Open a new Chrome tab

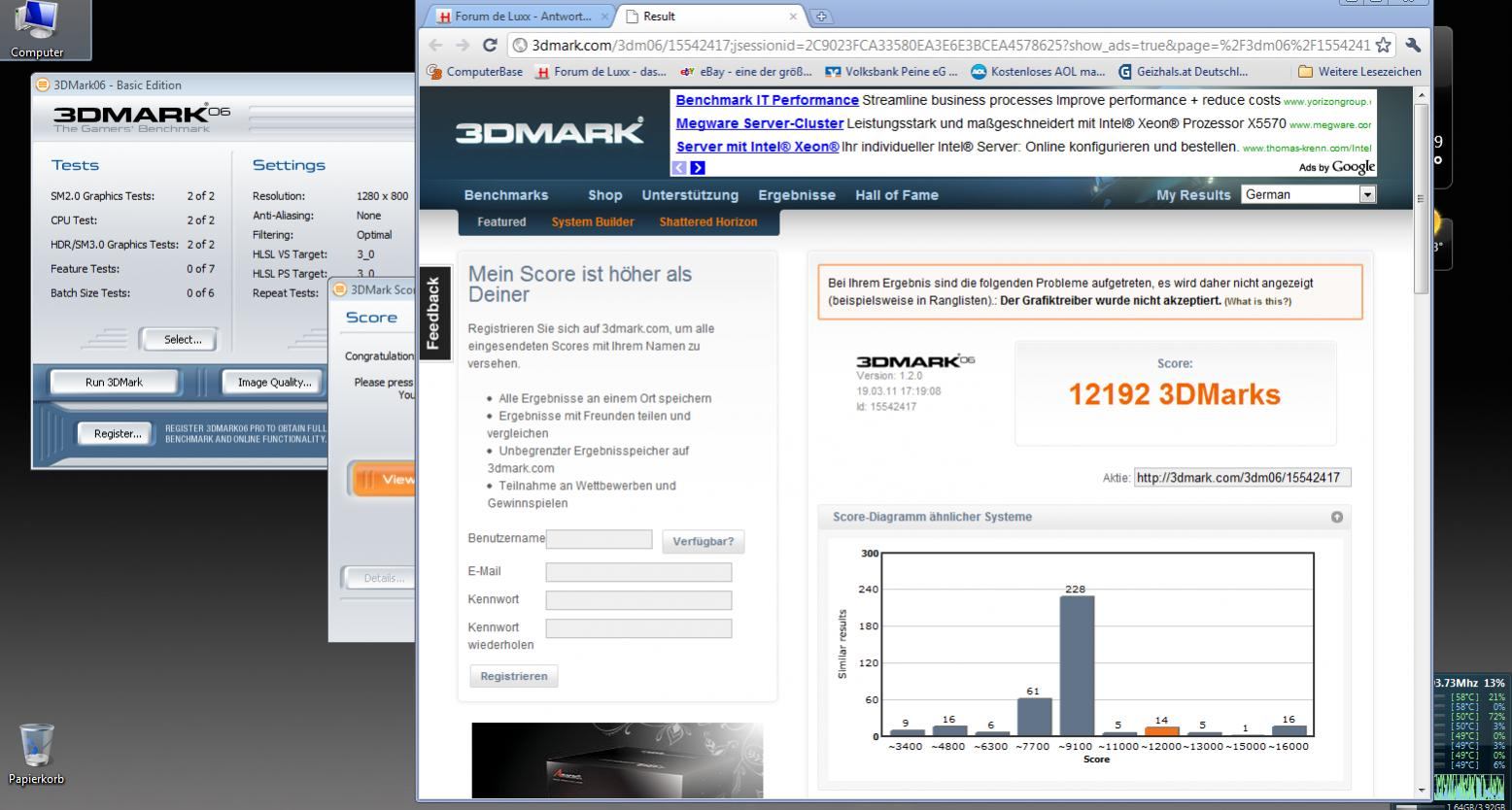click(x=820, y=17)
